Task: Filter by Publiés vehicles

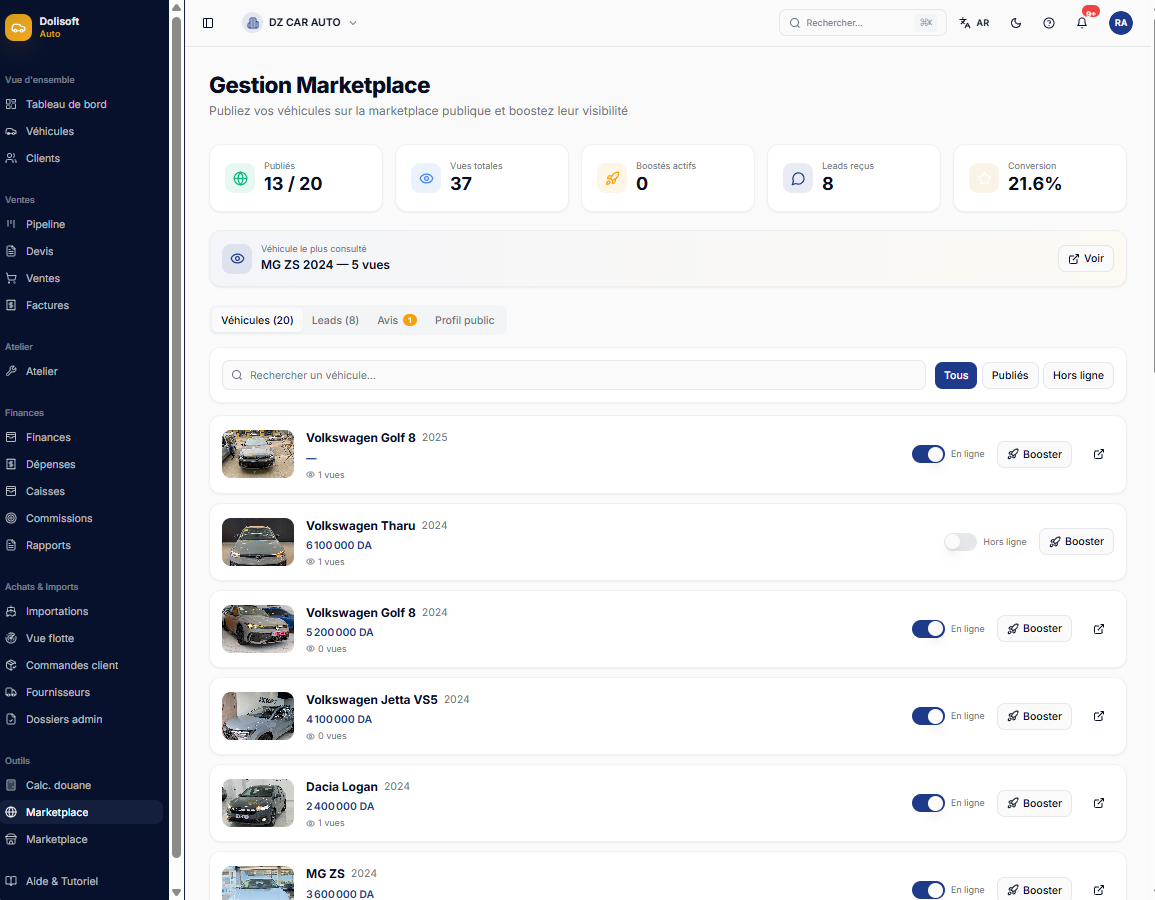Action: (1010, 376)
